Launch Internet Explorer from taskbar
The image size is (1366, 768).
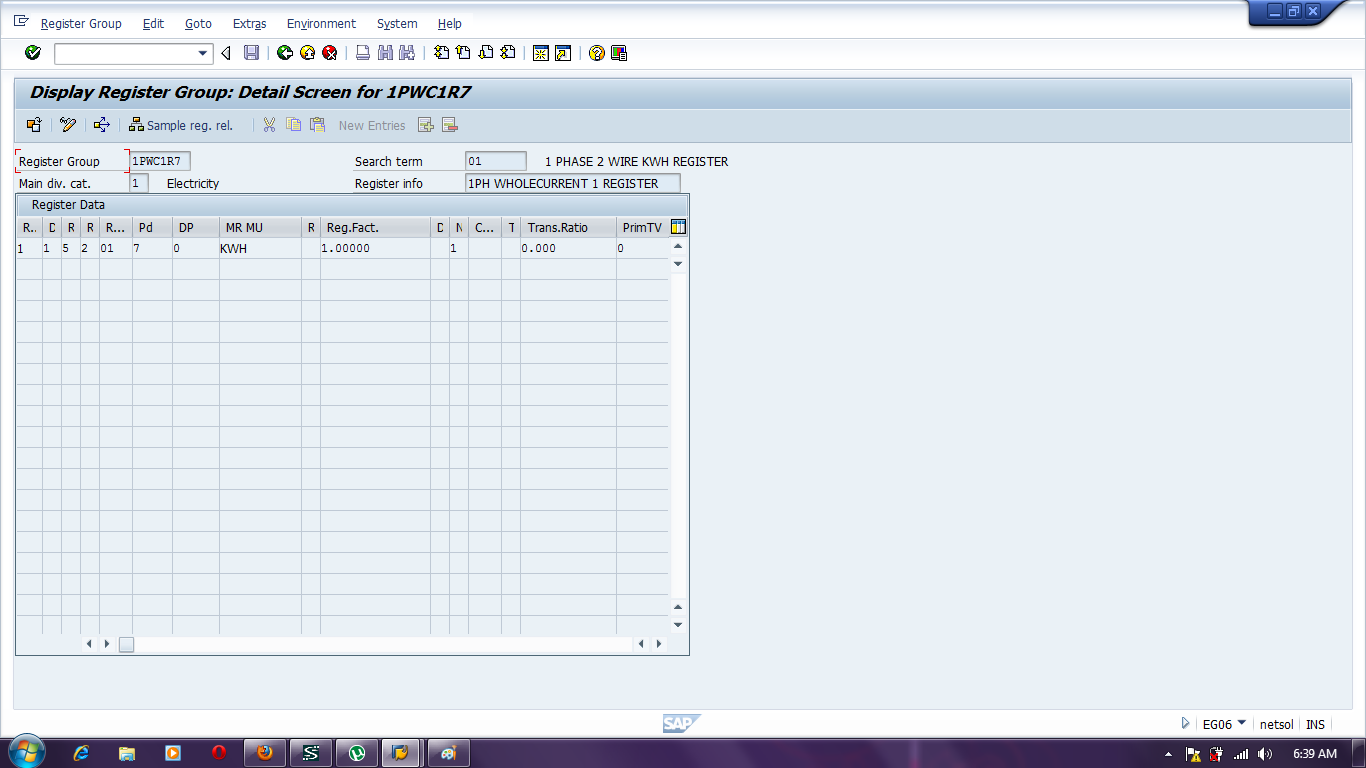tap(82, 753)
